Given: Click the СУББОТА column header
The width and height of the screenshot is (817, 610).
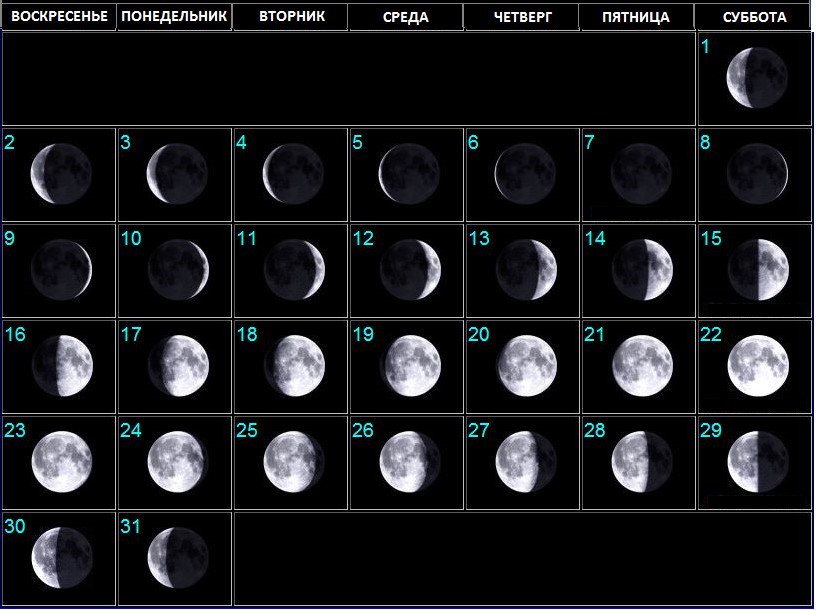Looking at the screenshot, I should pos(753,17).
